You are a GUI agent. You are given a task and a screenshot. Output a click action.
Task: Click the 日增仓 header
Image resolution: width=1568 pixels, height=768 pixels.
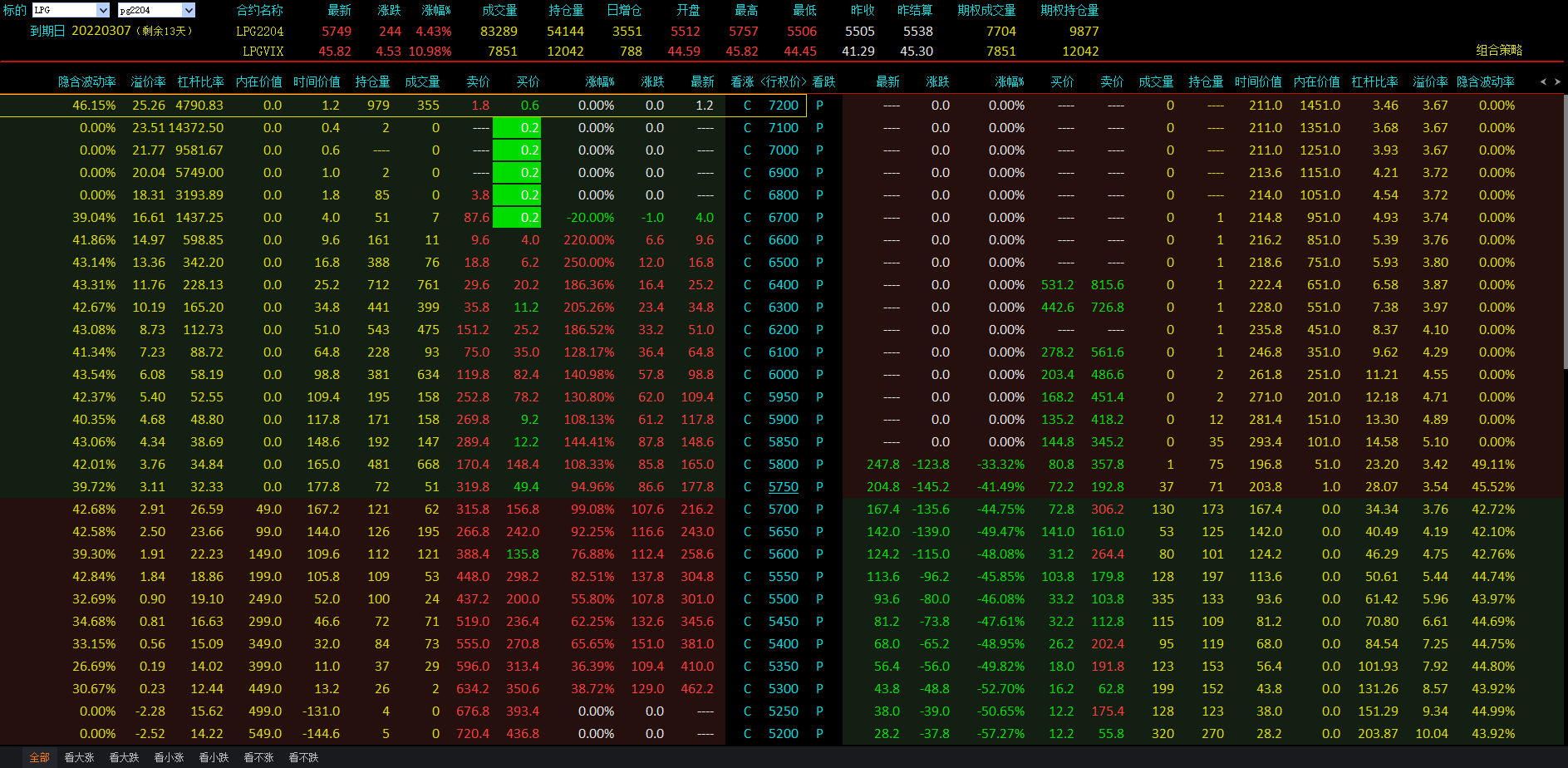coord(624,10)
